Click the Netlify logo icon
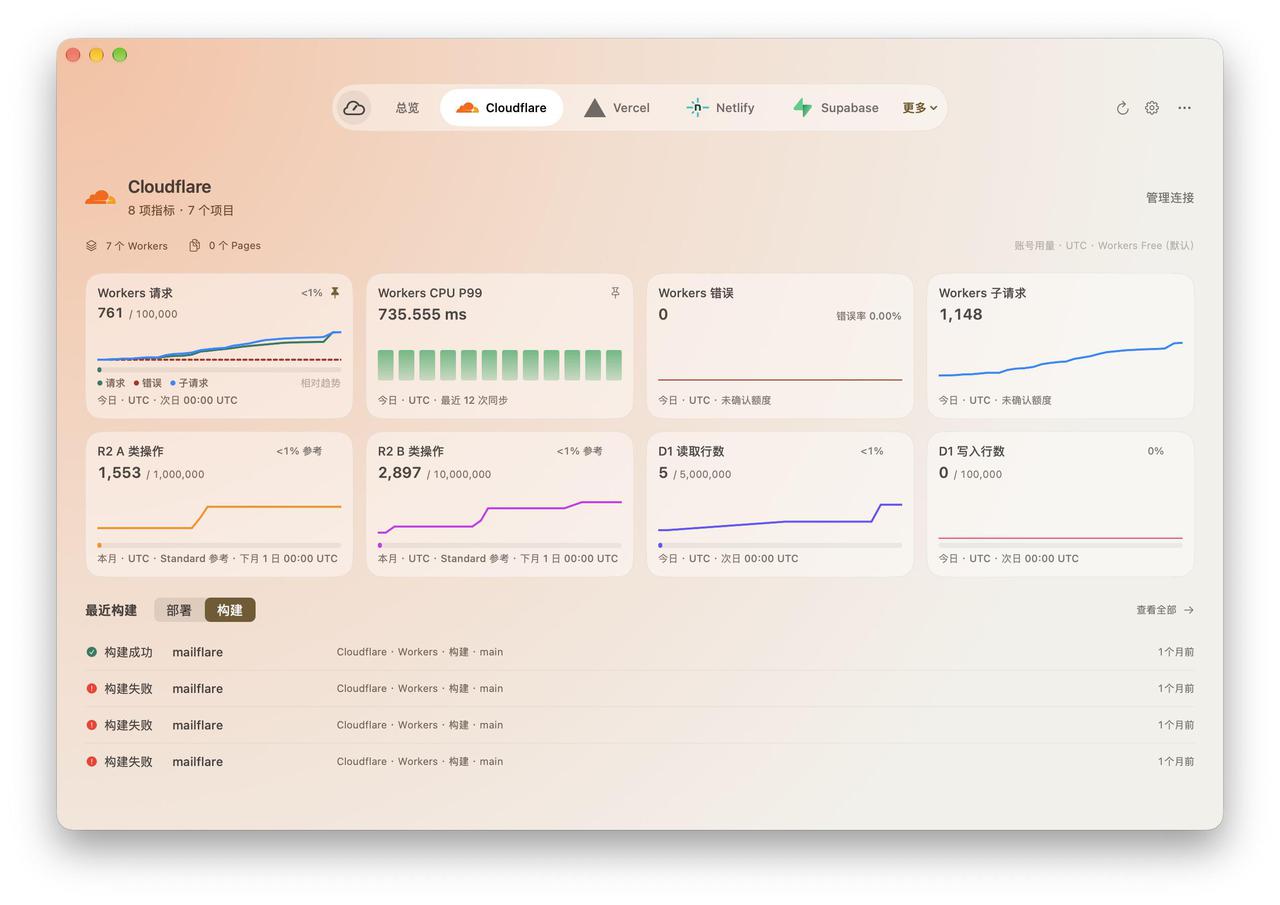The image size is (1280, 905). pyautogui.click(x=697, y=108)
